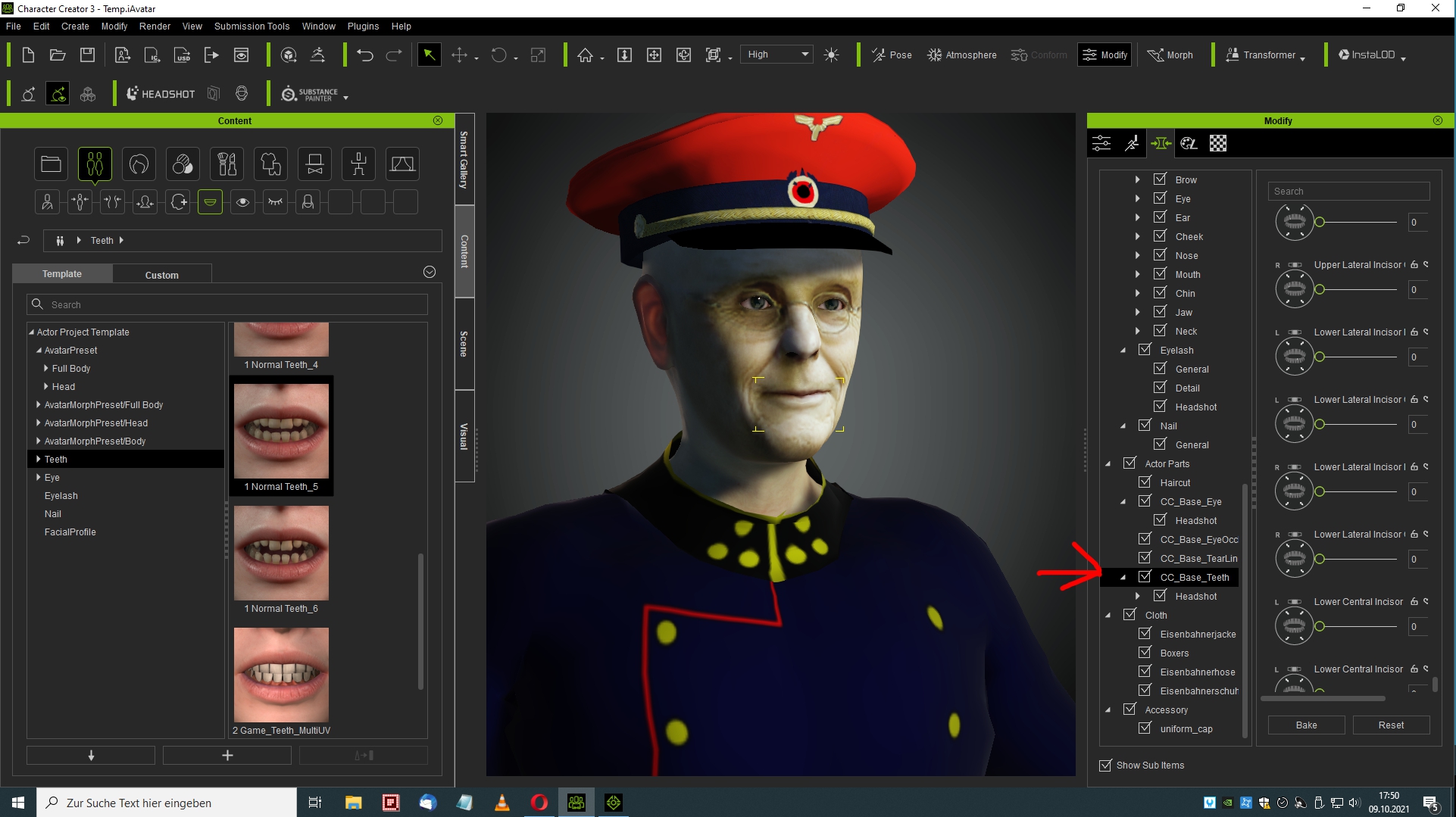Select the 1 Normal Teeth_6 thumbnail

pos(281,553)
